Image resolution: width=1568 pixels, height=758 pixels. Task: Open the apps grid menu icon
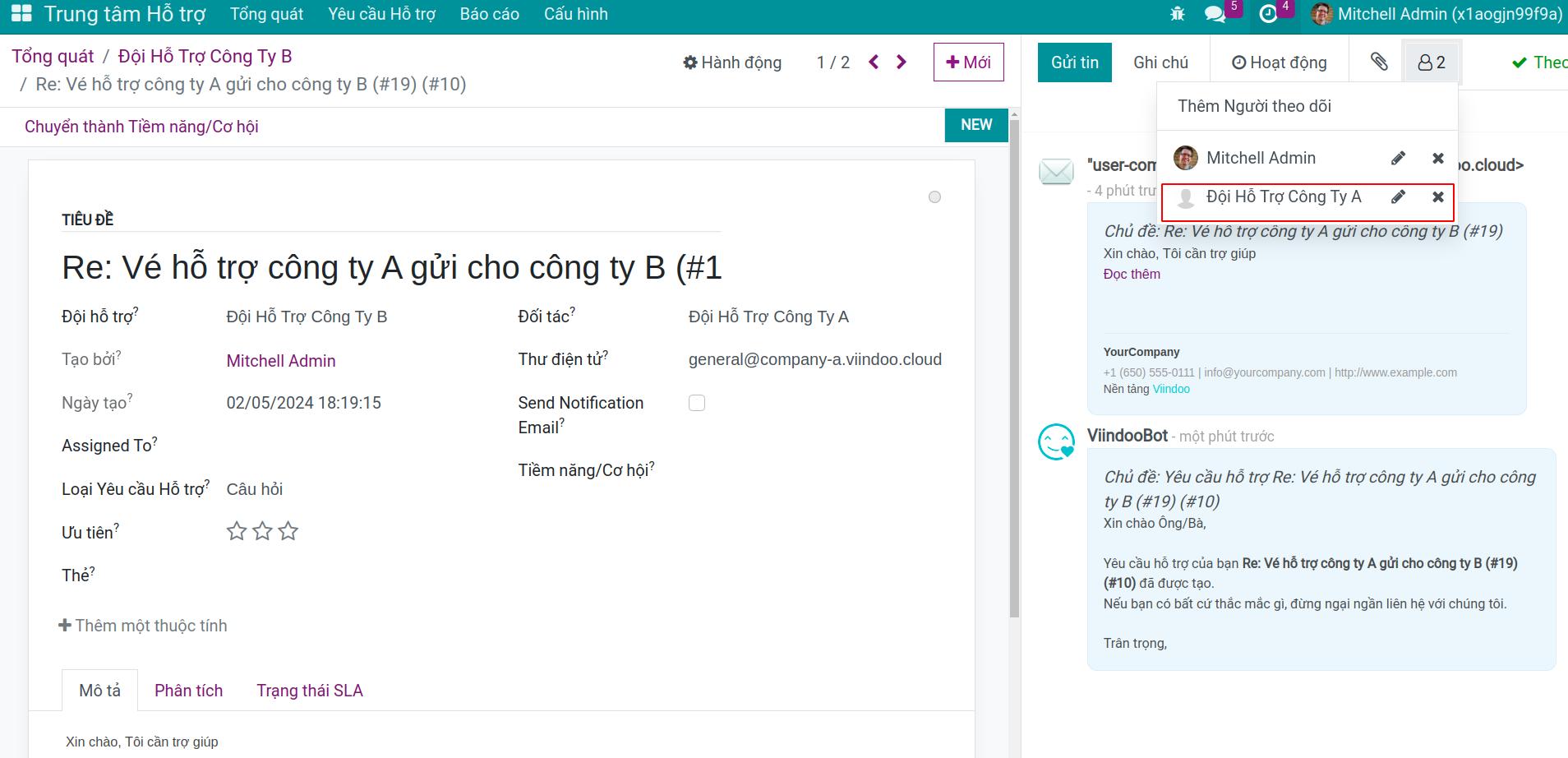[x=21, y=14]
